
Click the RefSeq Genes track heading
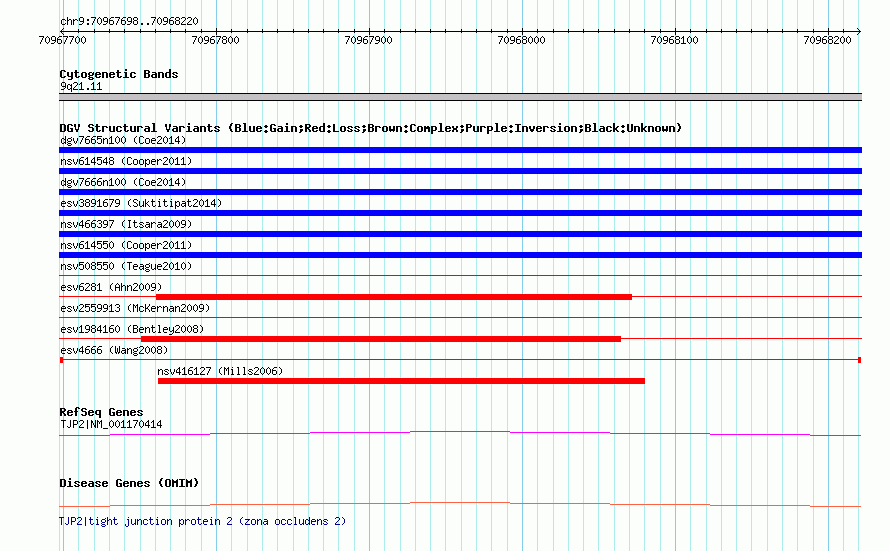point(101,412)
